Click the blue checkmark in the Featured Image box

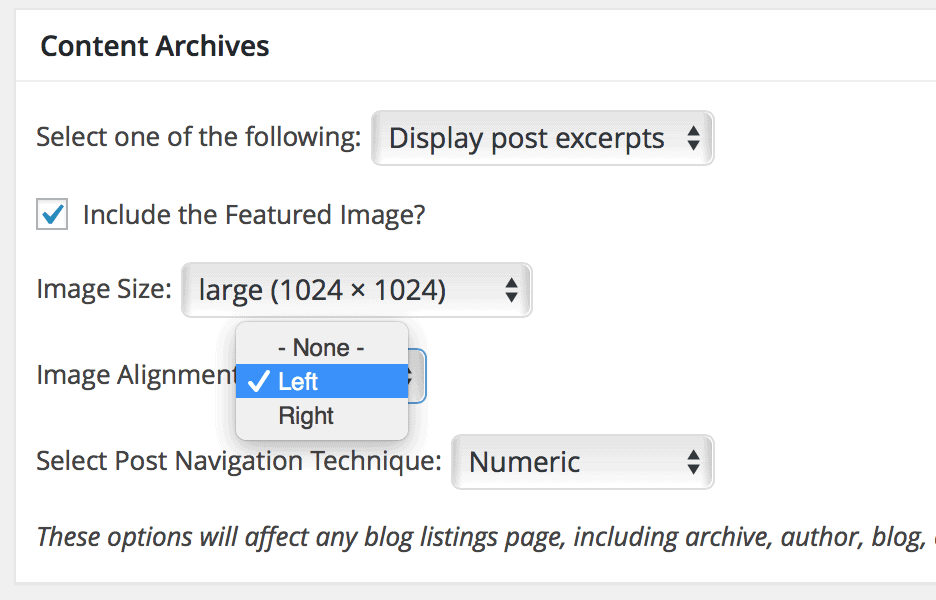pyautogui.click(x=51, y=214)
